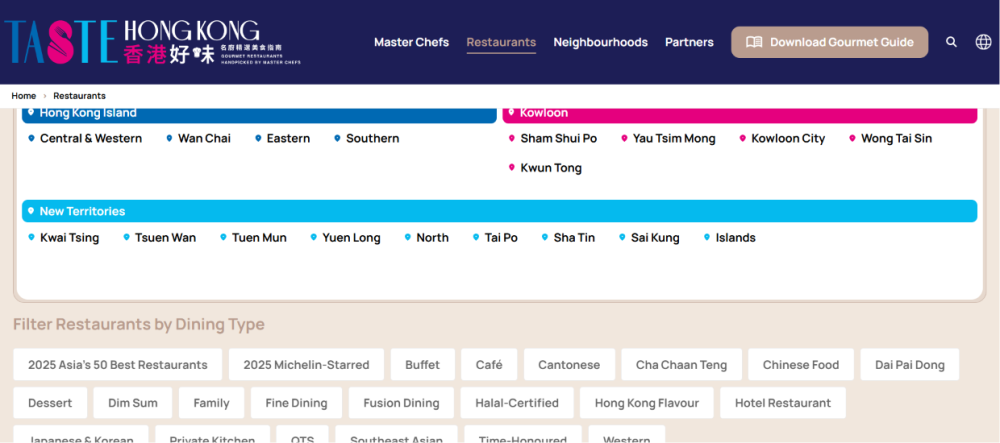Filter by Buffet dining type
This screenshot has height=443, width=1000.
423,365
